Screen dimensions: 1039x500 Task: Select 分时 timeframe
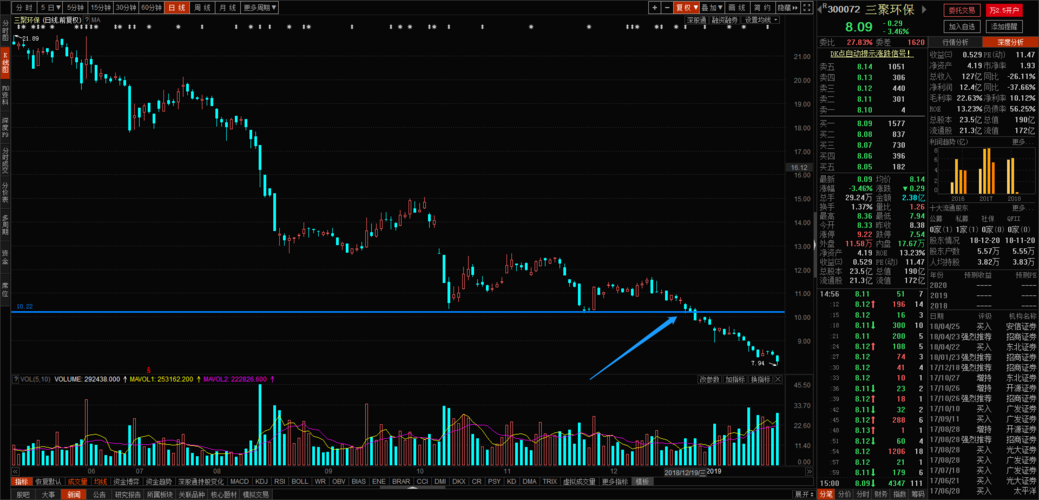point(25,7)
